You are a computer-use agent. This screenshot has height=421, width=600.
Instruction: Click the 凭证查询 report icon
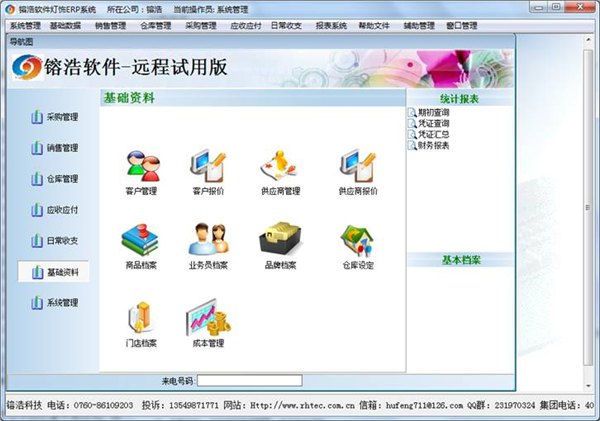point(412,123)
